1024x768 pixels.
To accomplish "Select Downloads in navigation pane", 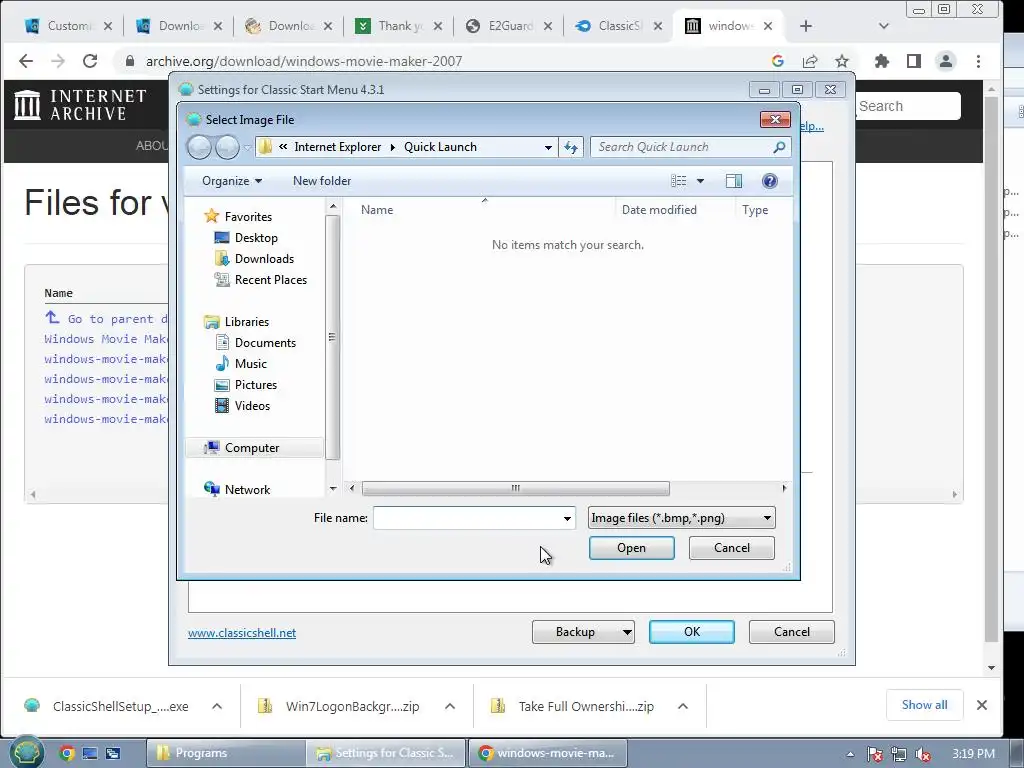I will tap(264, 259).
